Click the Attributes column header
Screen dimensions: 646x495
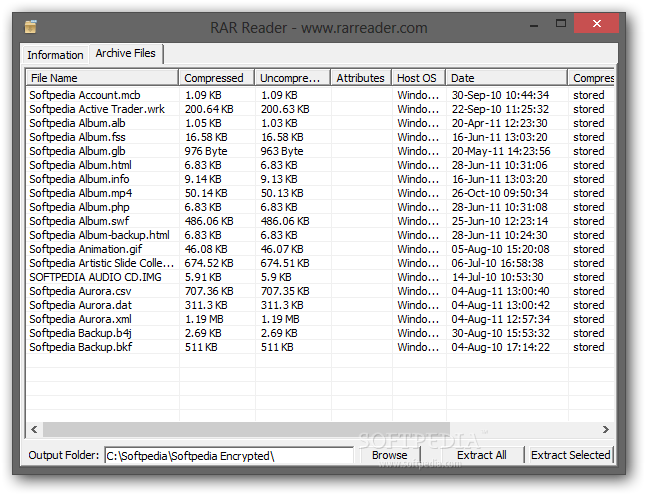pyautogui.click(x=361, y=78)
